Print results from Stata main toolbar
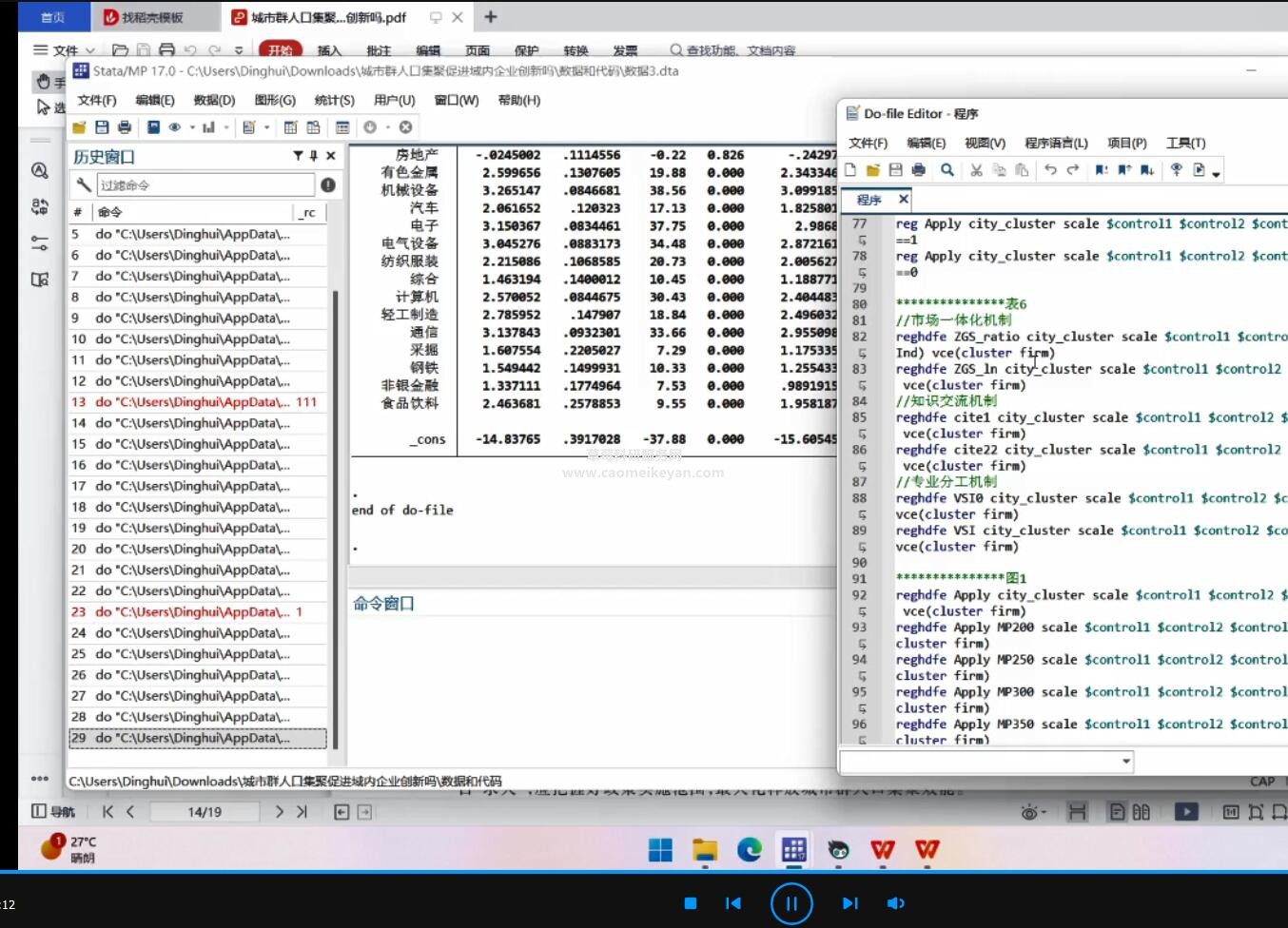The height and width of the screenshot is (928, 1288). pos(125,127)
